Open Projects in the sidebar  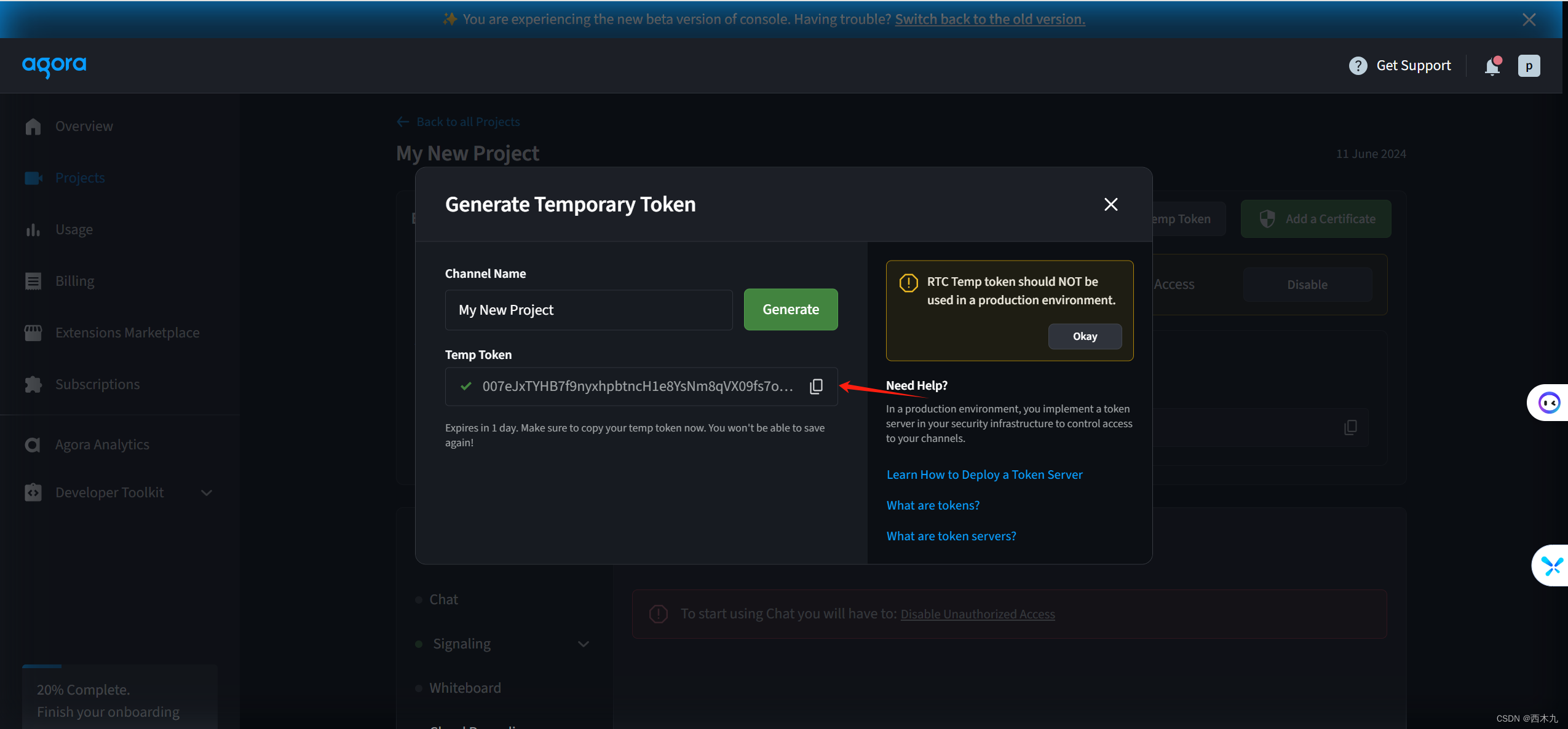click(80, 178)
